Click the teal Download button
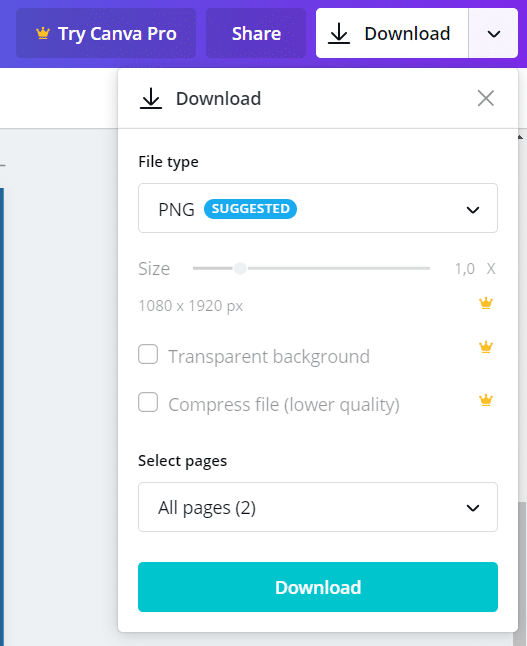This screenshot has height=646, width=527. 318,587
